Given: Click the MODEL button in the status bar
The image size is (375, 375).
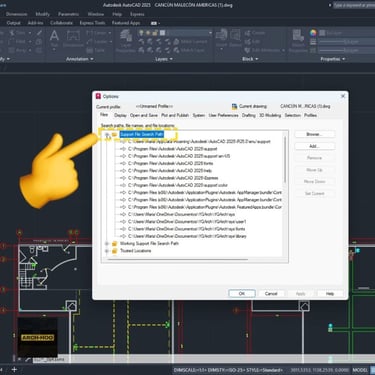Looking at the screenshot, I should coord(360,370).
